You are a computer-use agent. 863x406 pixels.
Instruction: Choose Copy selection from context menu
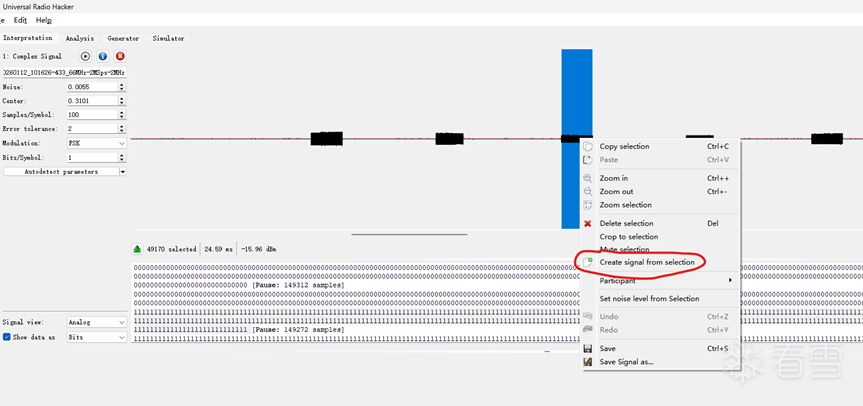(x=624, y=146)
